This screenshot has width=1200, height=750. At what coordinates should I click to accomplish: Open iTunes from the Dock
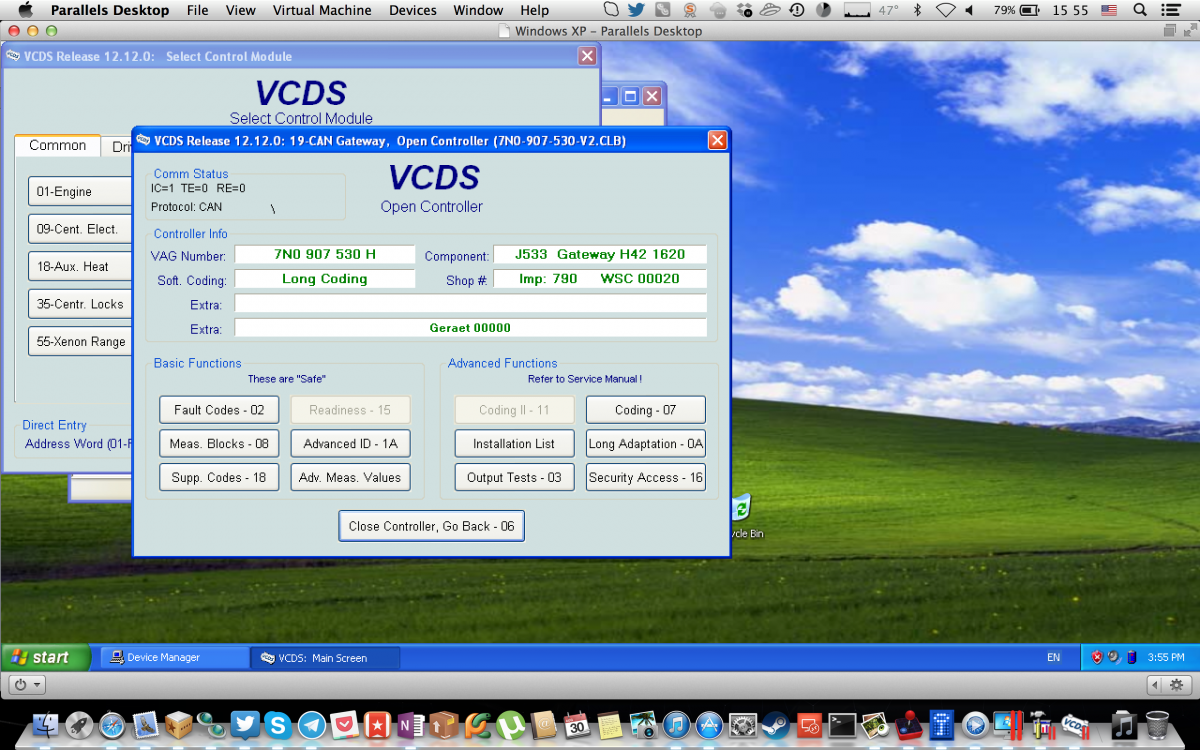tap(676, 725)
